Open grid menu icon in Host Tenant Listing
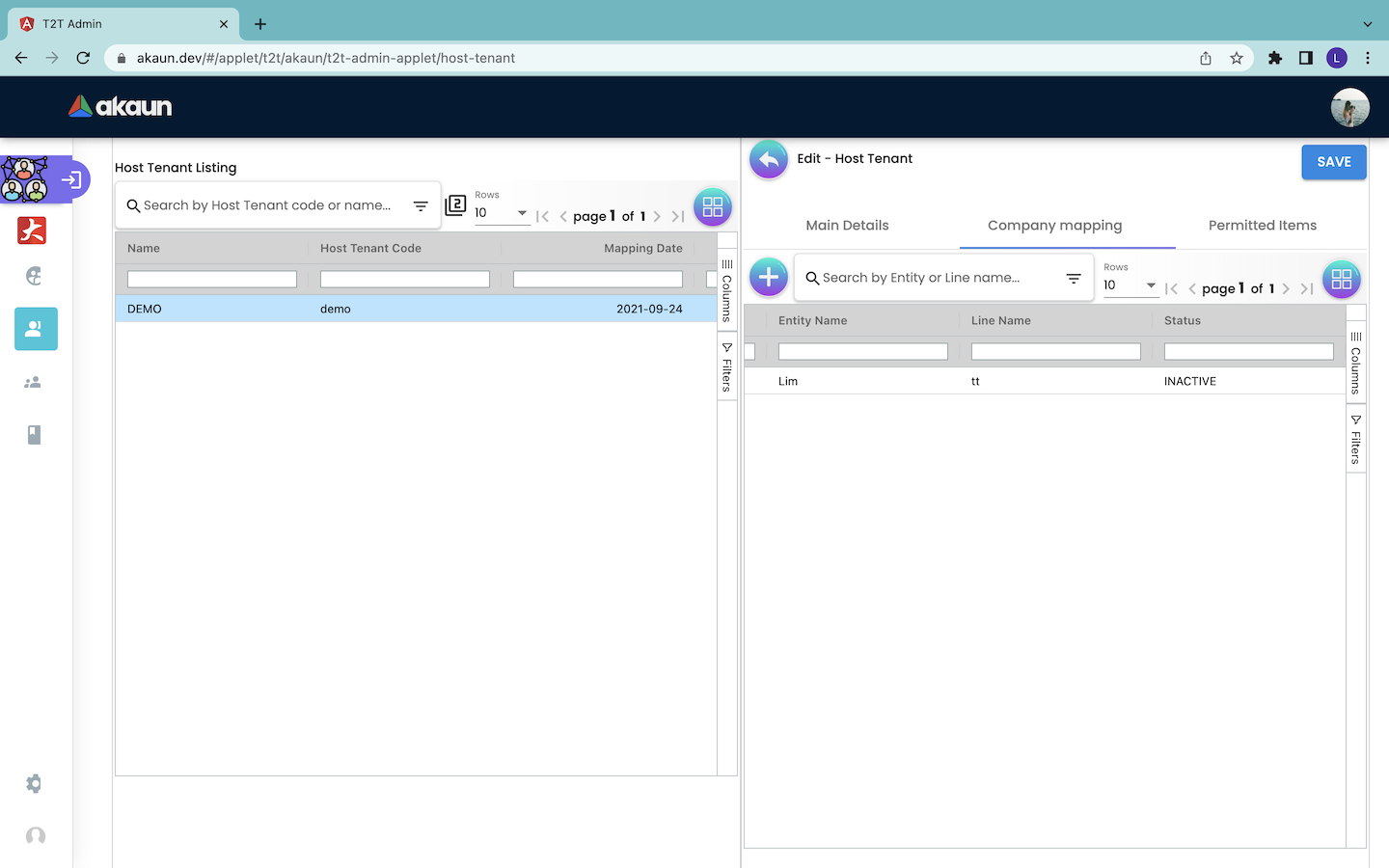 713,207
